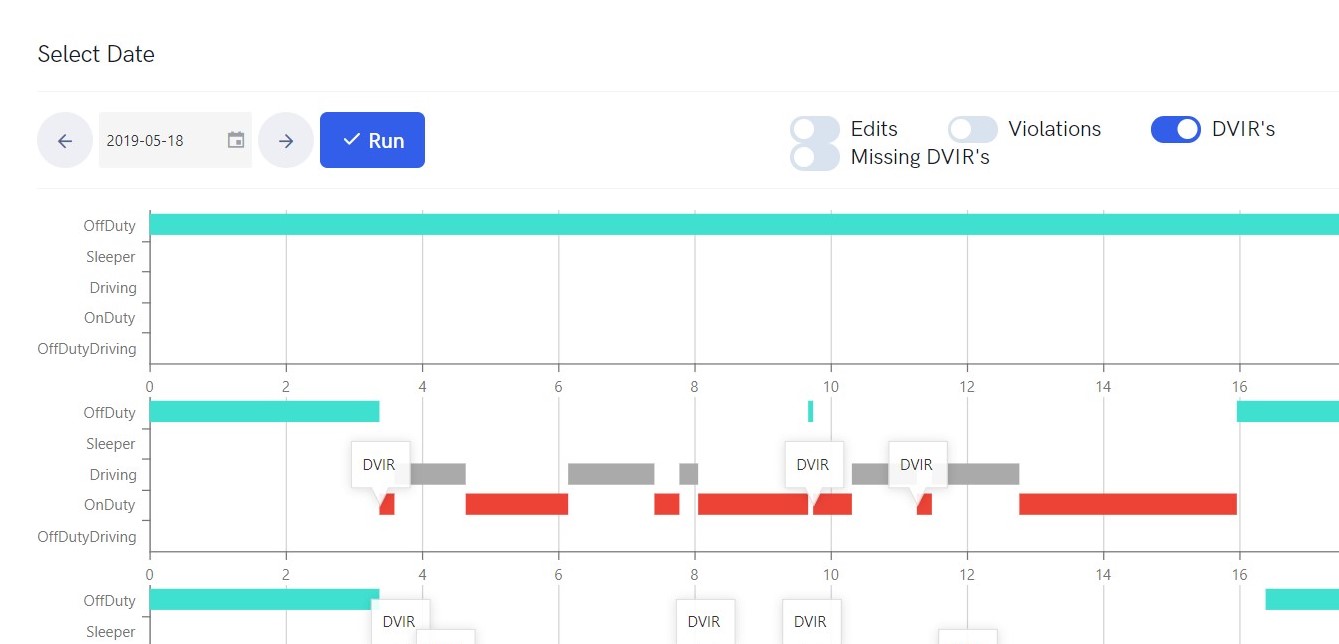Image resolution: width=1339 pixels, height=644 pixels.
Task: Enable the Edits toggle
Action: coord(815,129)
